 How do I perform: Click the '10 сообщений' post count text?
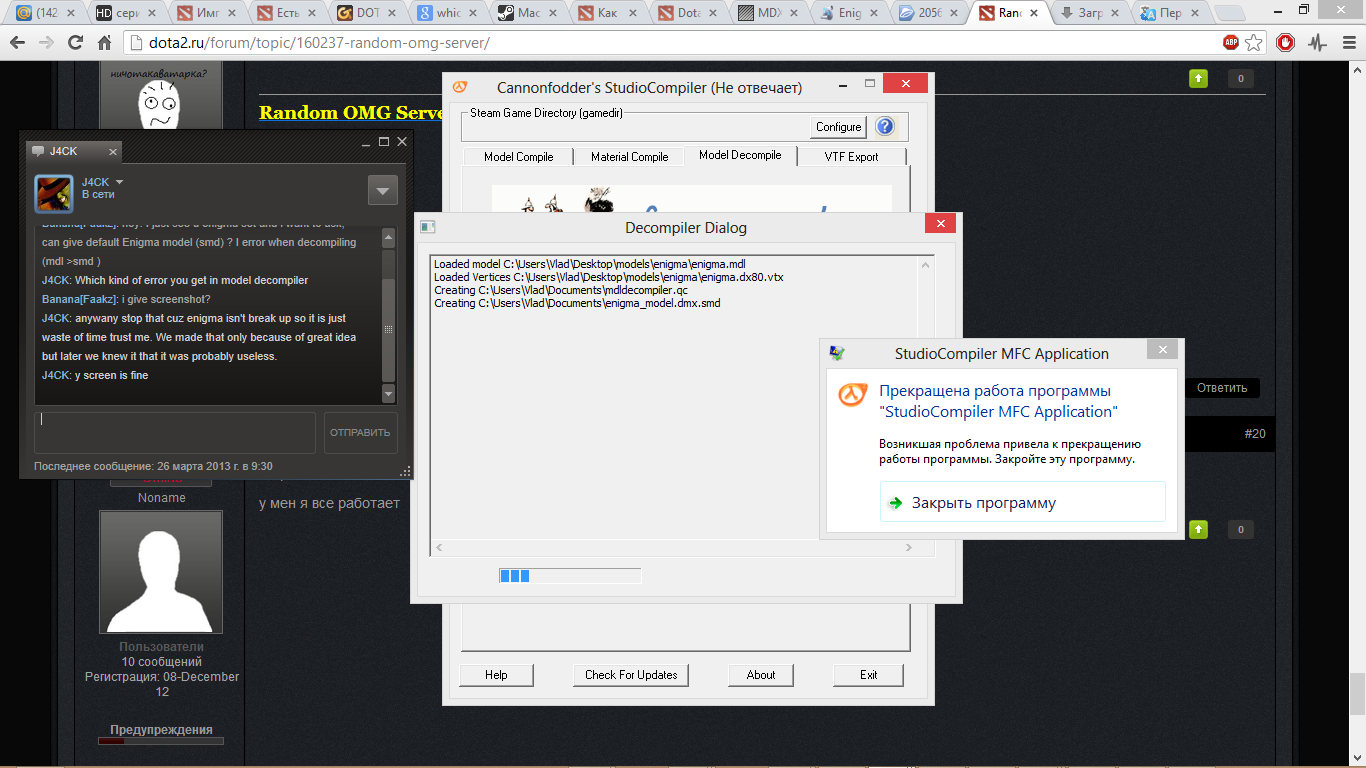[x=161, y=662]
